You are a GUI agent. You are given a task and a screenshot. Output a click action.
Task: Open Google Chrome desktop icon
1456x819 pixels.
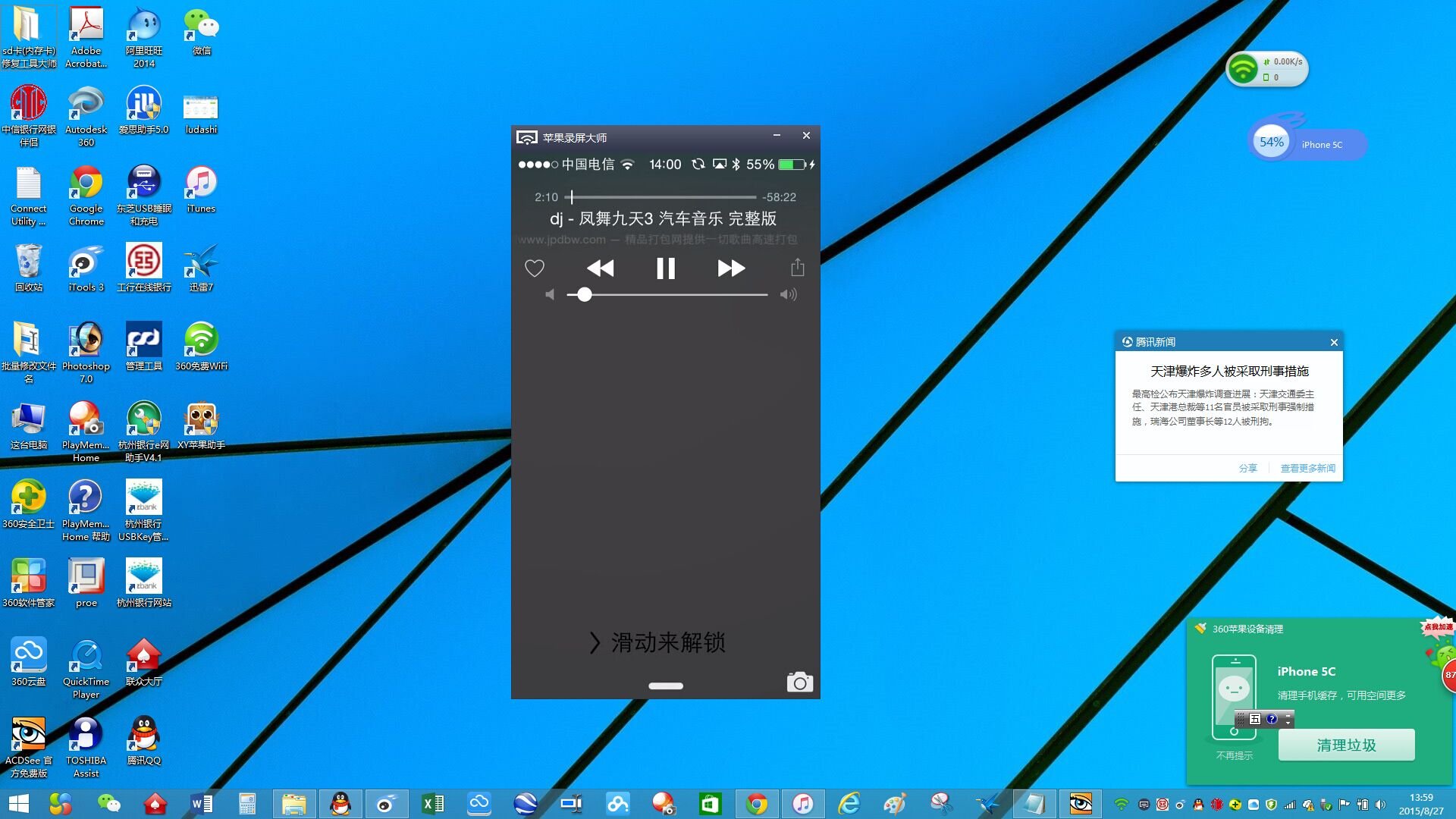[86, 195]
